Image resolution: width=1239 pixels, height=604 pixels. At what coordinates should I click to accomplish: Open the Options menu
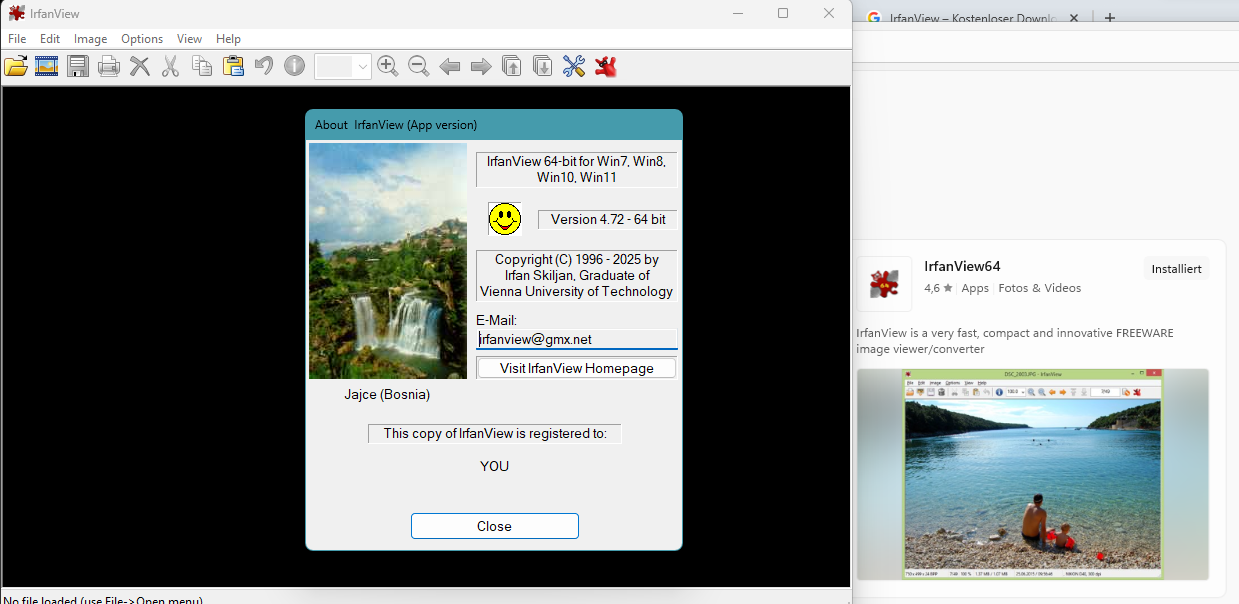(142, 39)
